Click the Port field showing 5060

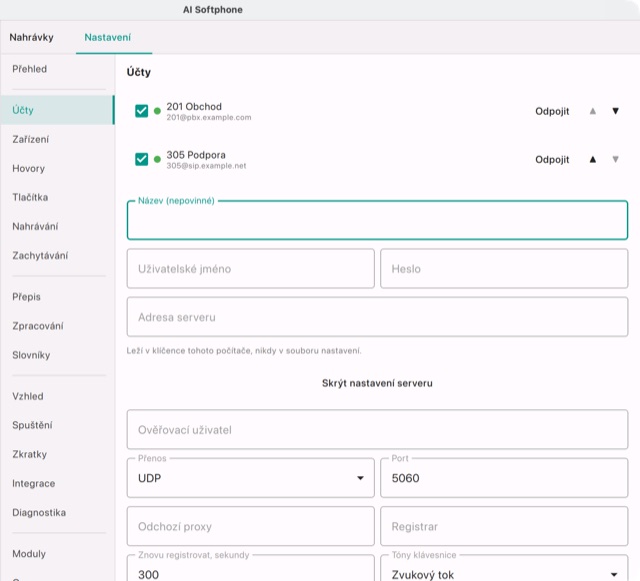click(x=504, y=478)
